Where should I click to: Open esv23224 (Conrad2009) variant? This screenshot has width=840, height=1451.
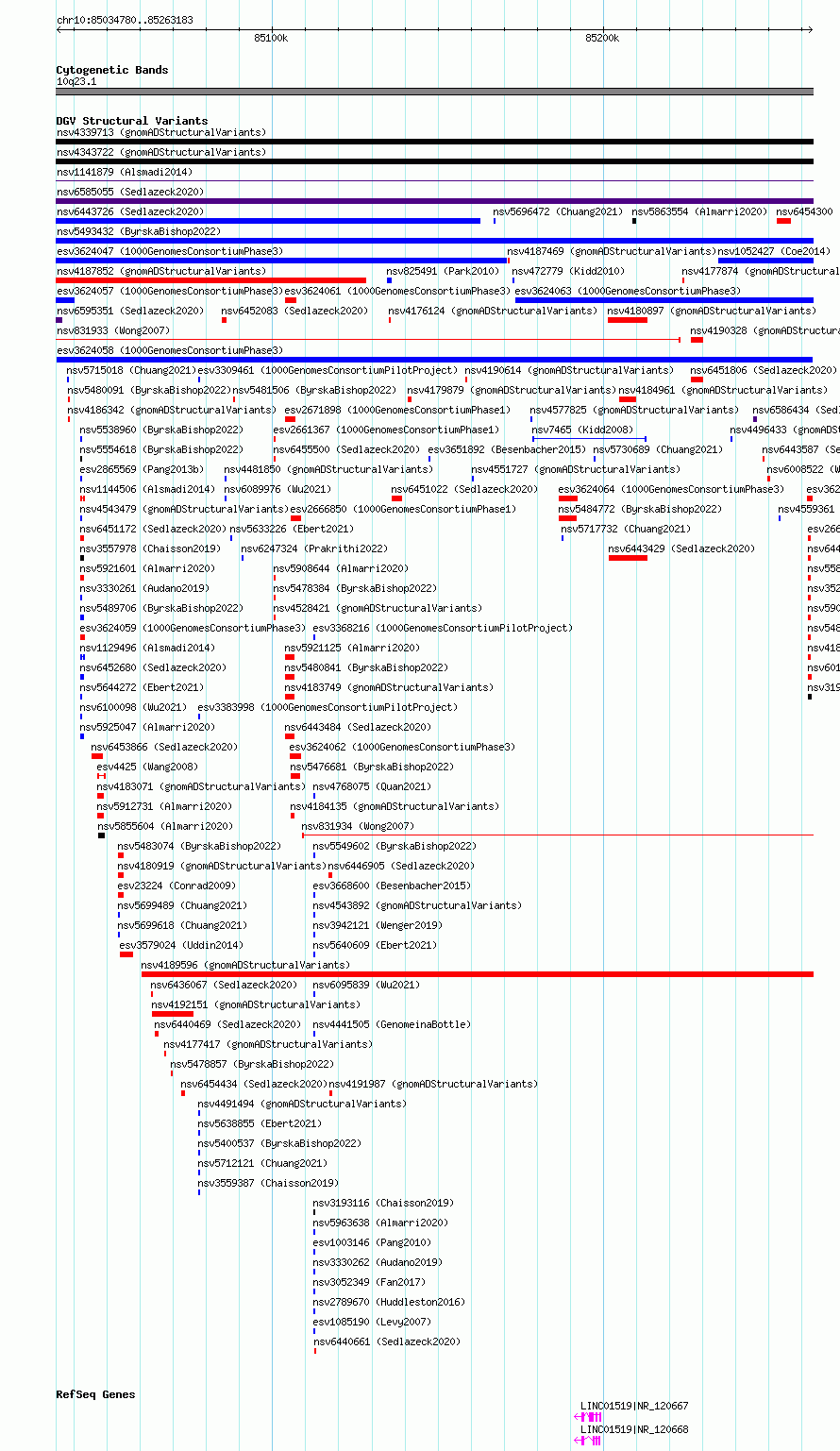177,886
